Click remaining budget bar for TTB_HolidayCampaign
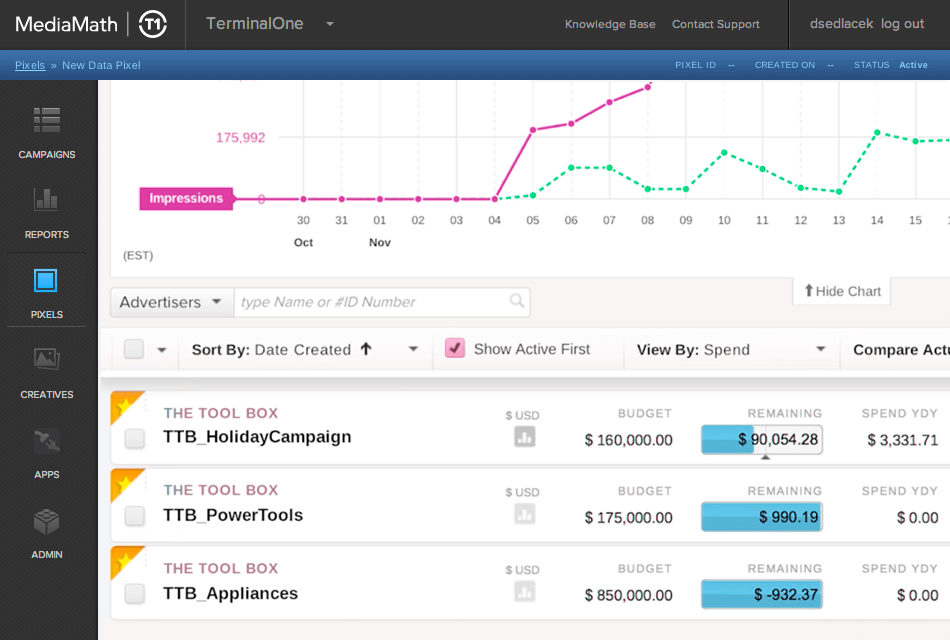The width and height of the screenshot is (950, 640). [x=762, y=439]
